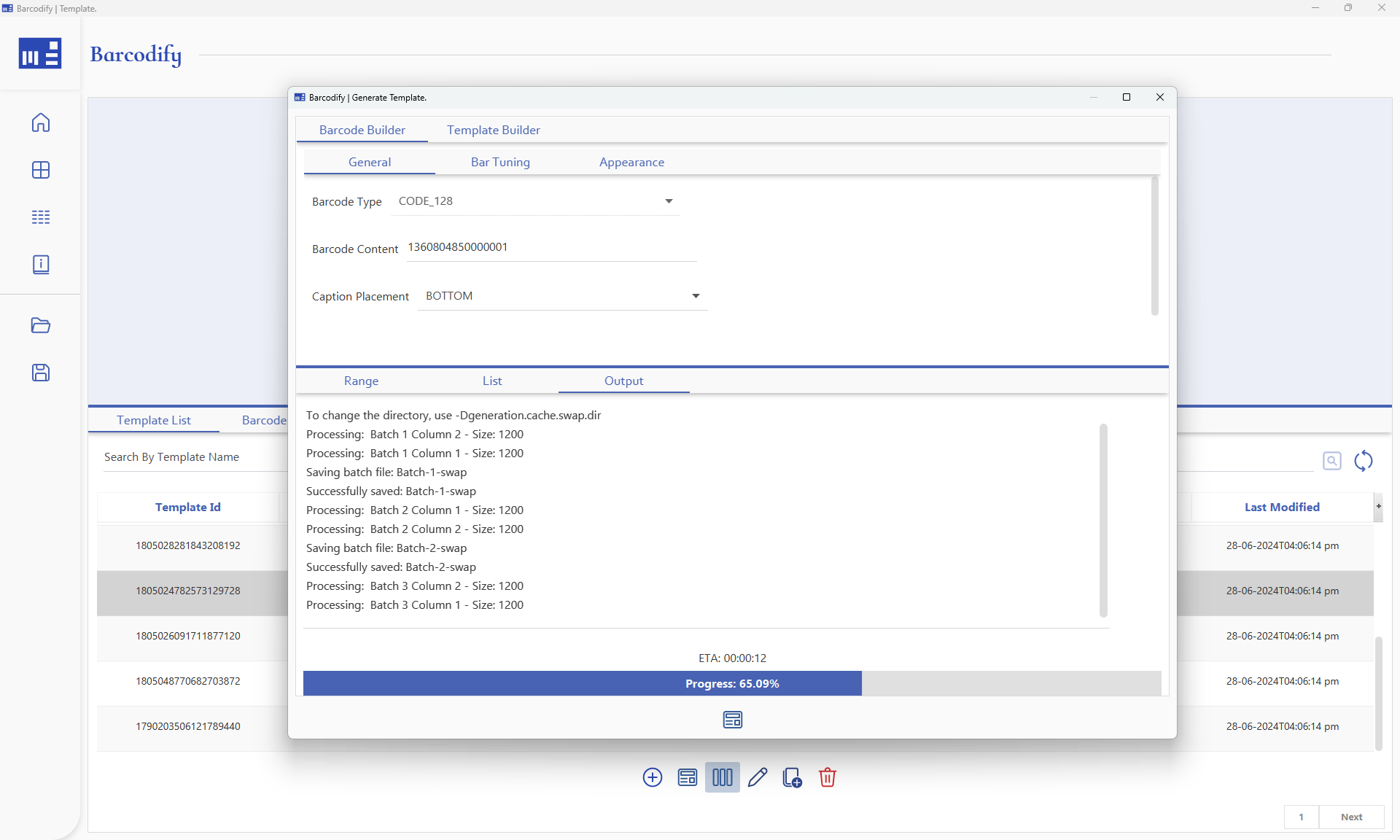Select template row 1805026091711877120

click(x=188, y=636)
